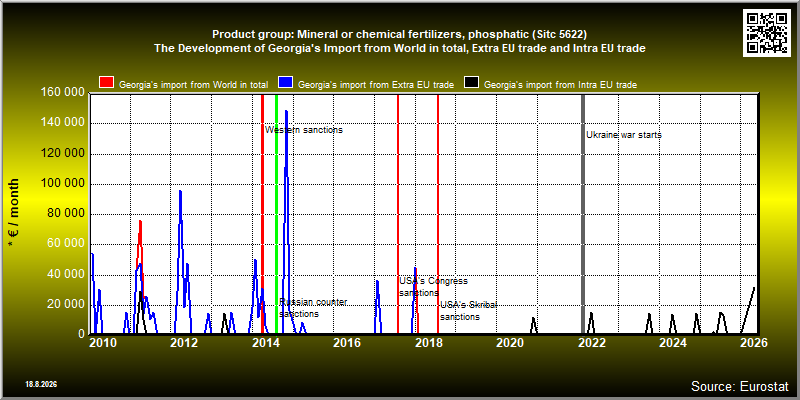Click the "USA's Congress sanctions" annotation
800x400 pixels.
click(x=433, y=287)
